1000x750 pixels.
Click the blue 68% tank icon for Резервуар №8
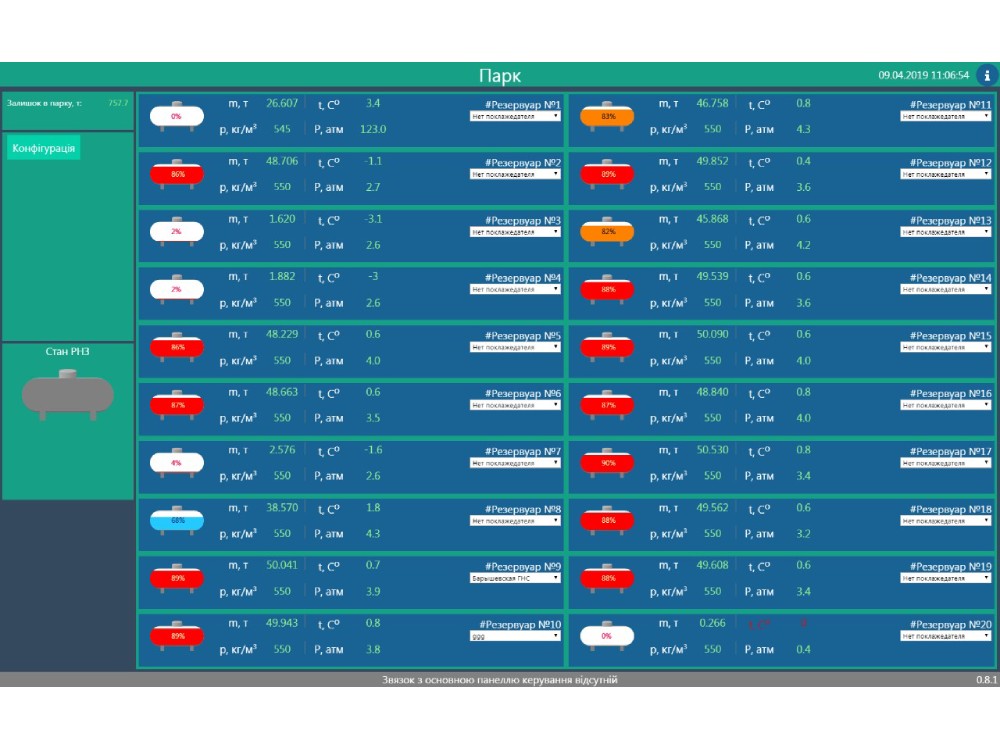click(176, 521)
